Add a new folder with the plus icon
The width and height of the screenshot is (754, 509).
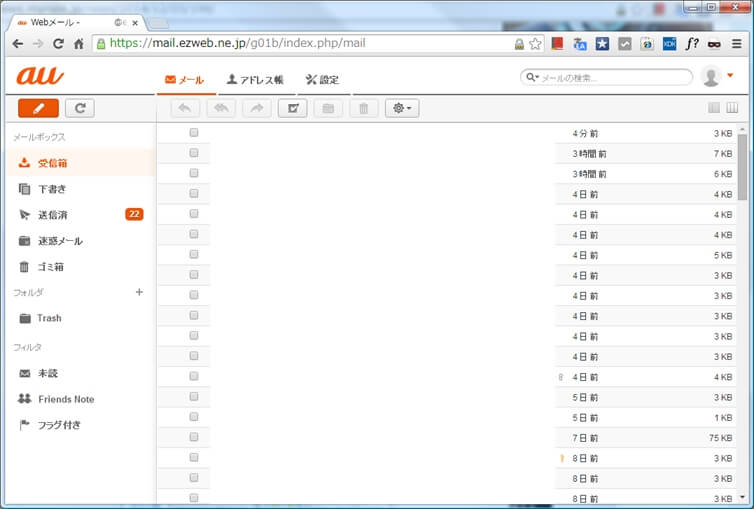pyautogui.click(x=139, y=292)
